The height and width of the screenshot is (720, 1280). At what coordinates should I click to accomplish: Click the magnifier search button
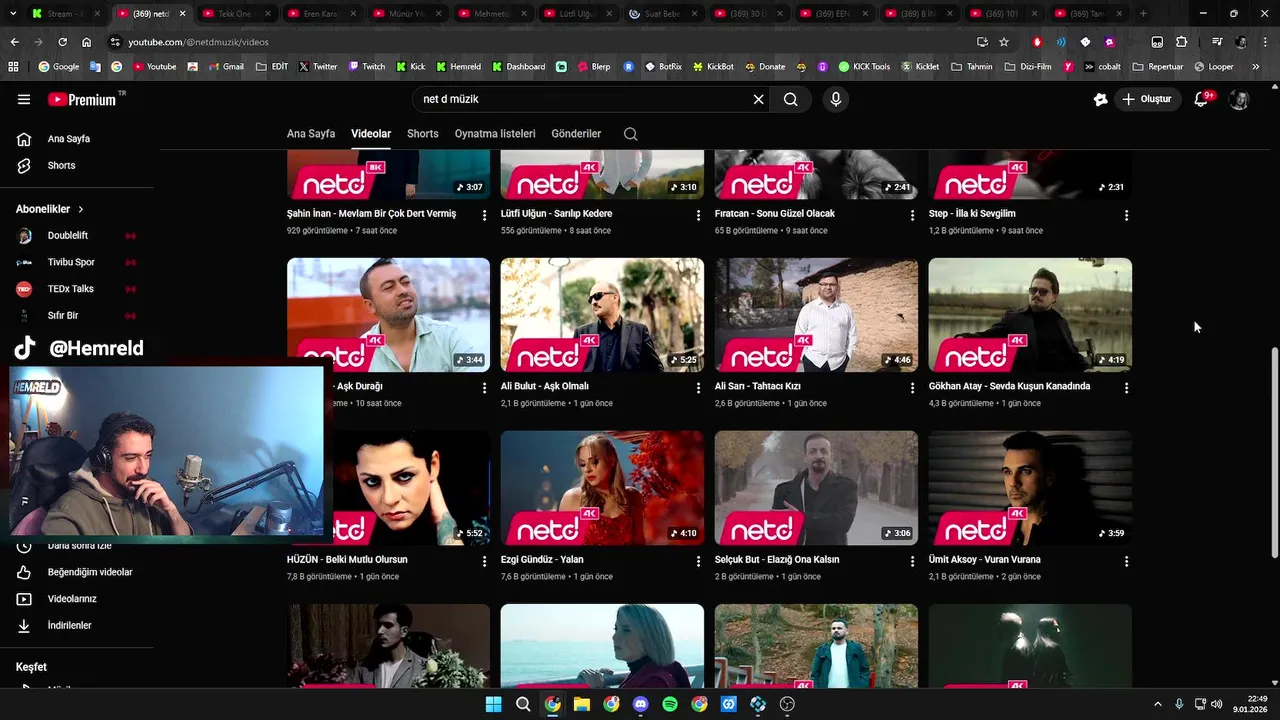(x=790, y=99)
